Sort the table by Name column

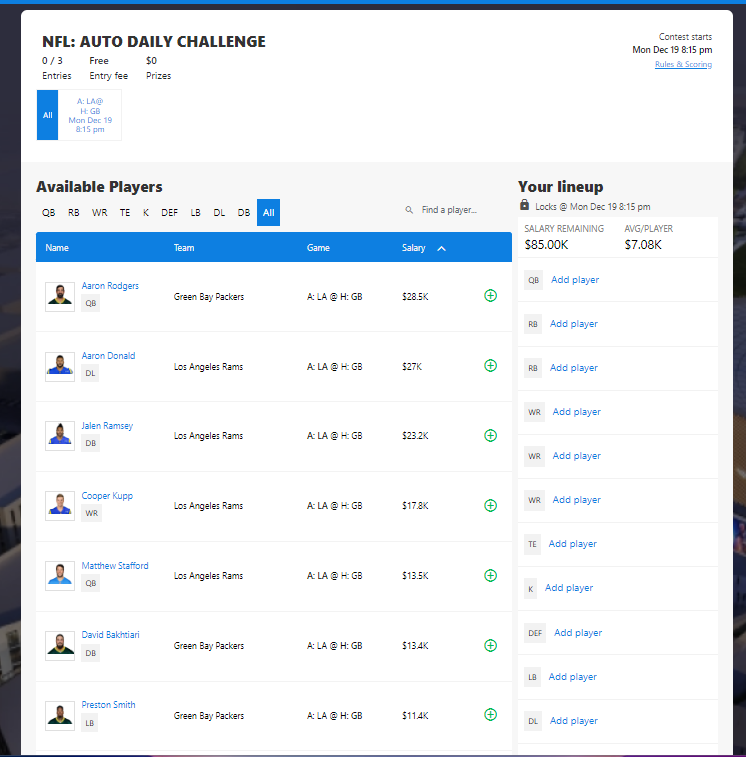click(x=57, y=248)
